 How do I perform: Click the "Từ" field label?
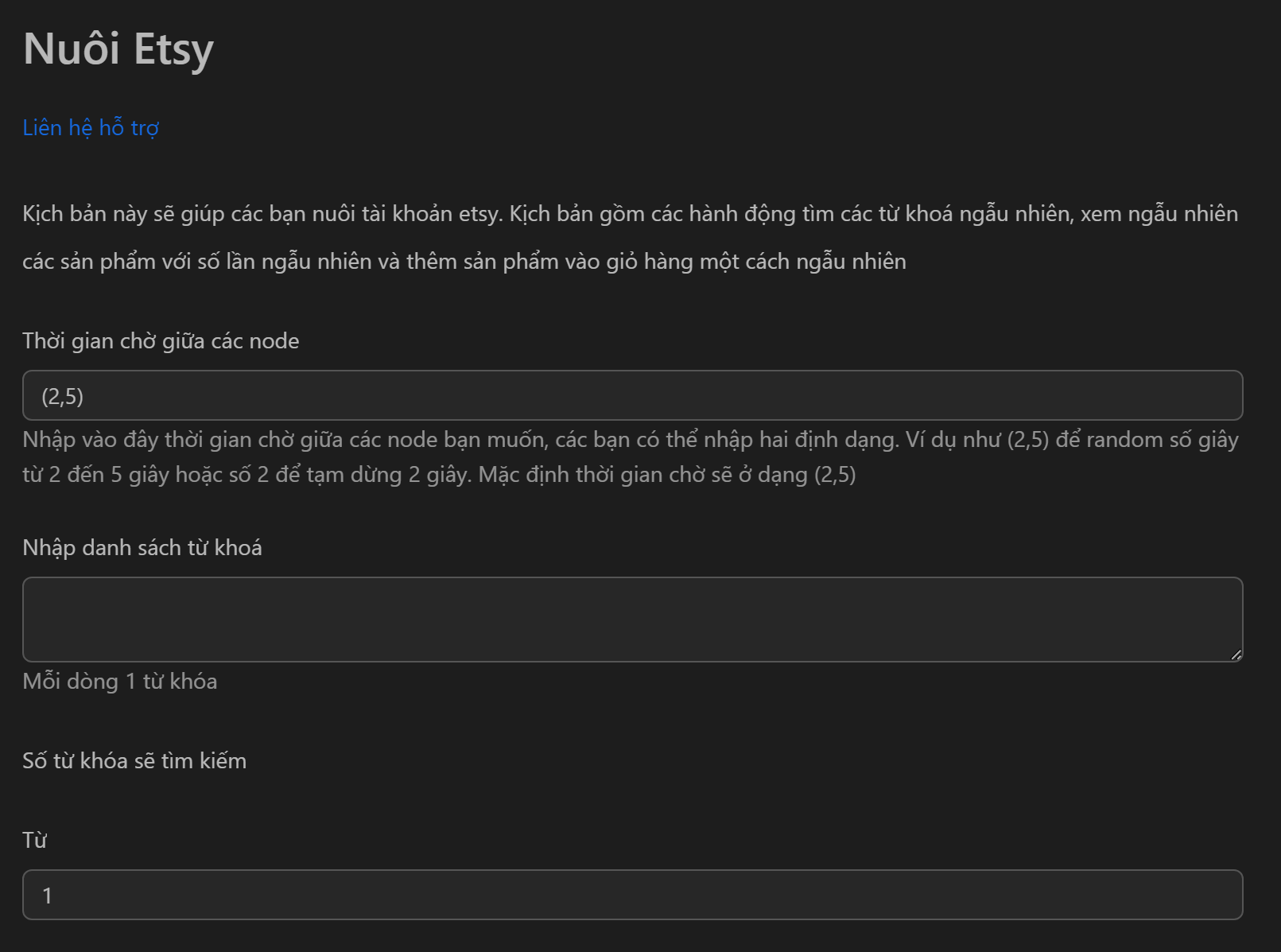coord(34,841)
